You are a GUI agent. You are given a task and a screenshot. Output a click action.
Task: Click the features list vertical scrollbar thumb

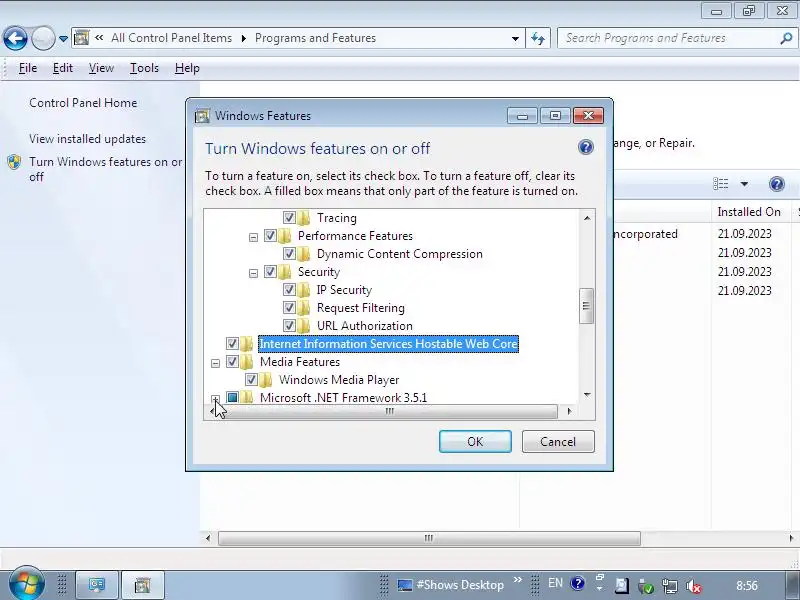pos(587,306)
